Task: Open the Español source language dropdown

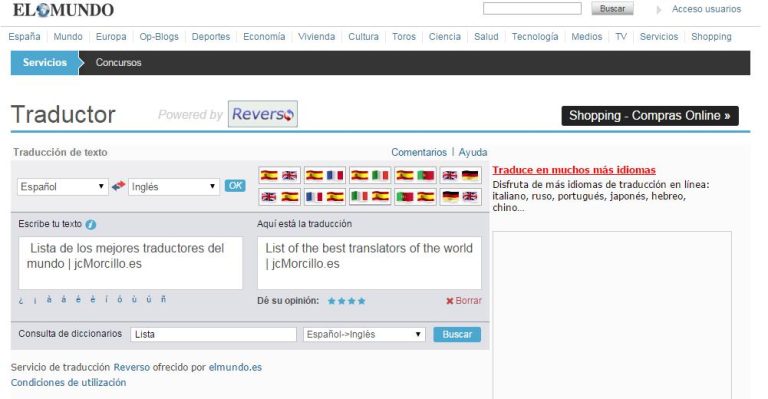Action: pyautogui.click(x=62, y=187)
